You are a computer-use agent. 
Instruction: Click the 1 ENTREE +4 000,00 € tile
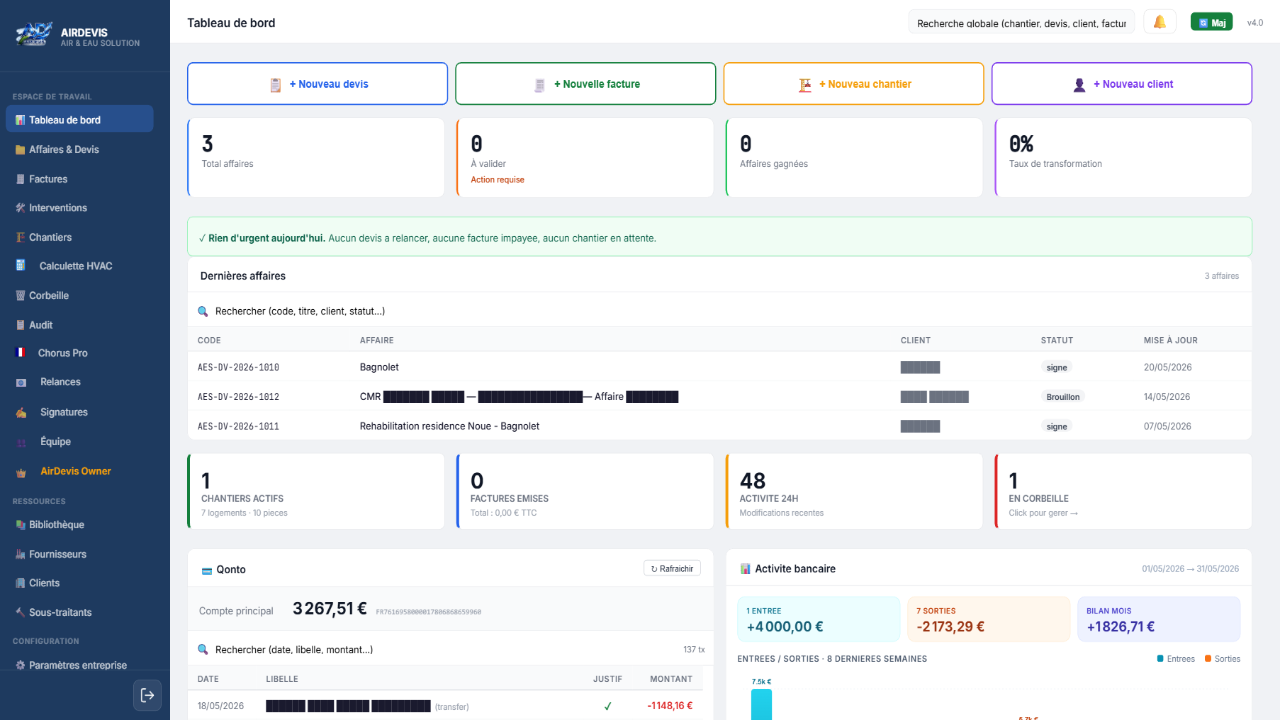pyautogui.click(x=819, y=619)
